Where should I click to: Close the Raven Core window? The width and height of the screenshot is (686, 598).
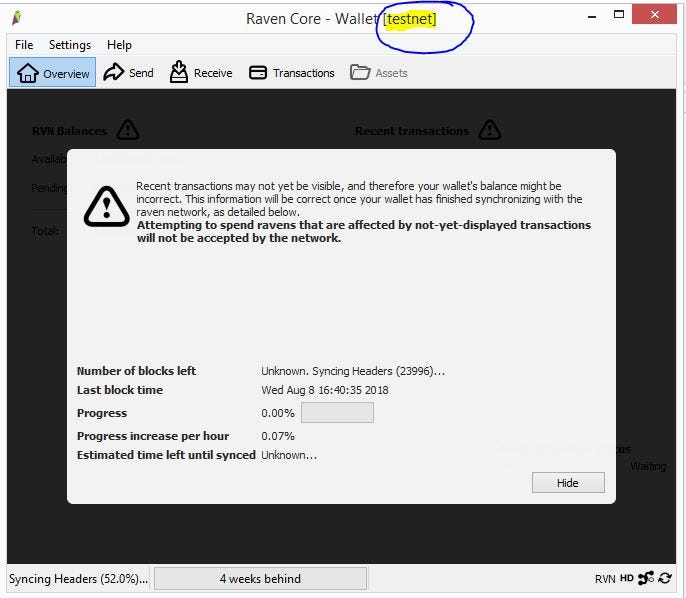coord(654,15)
